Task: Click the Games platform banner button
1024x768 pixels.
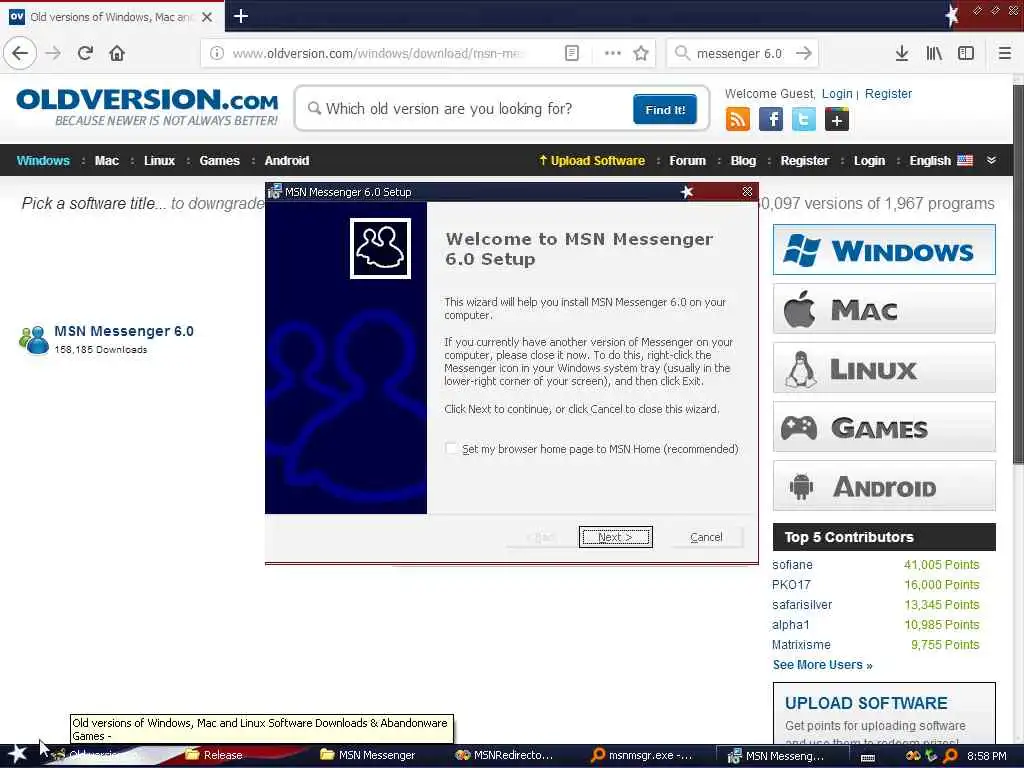Action: [884, 427]
